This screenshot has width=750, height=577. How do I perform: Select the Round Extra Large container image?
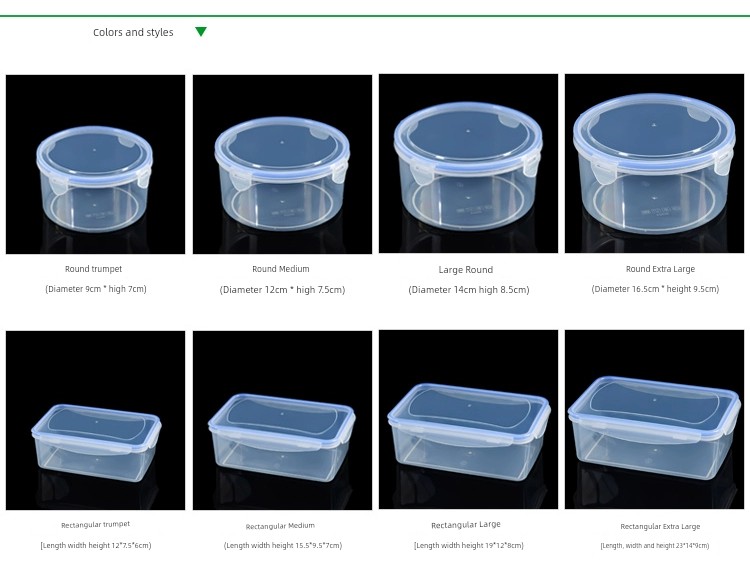point(654,163)
